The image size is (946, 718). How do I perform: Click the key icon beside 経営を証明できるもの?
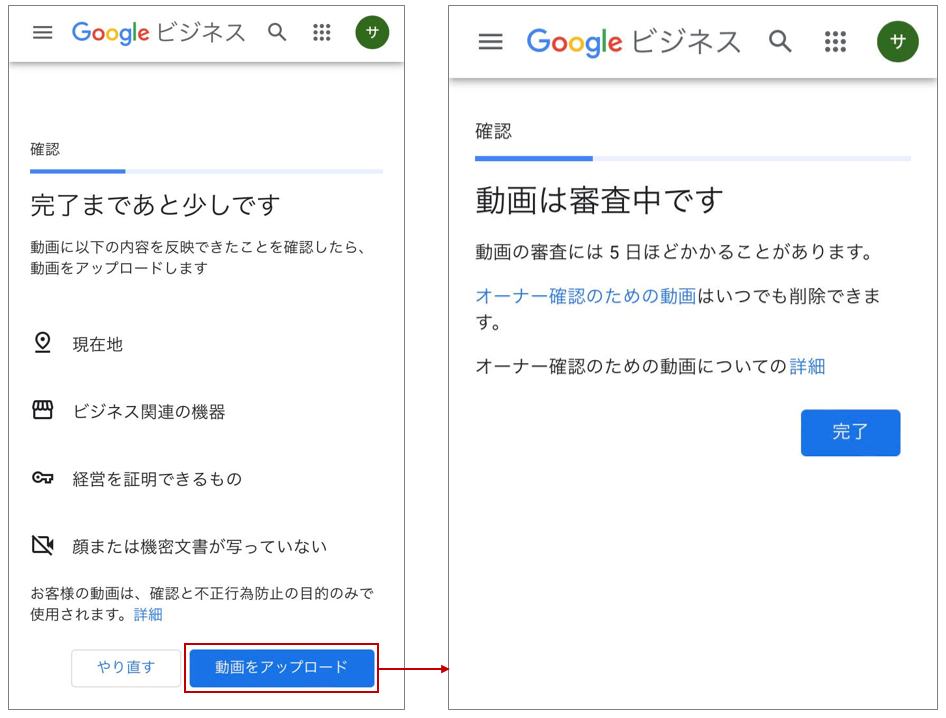pos(42,478)
